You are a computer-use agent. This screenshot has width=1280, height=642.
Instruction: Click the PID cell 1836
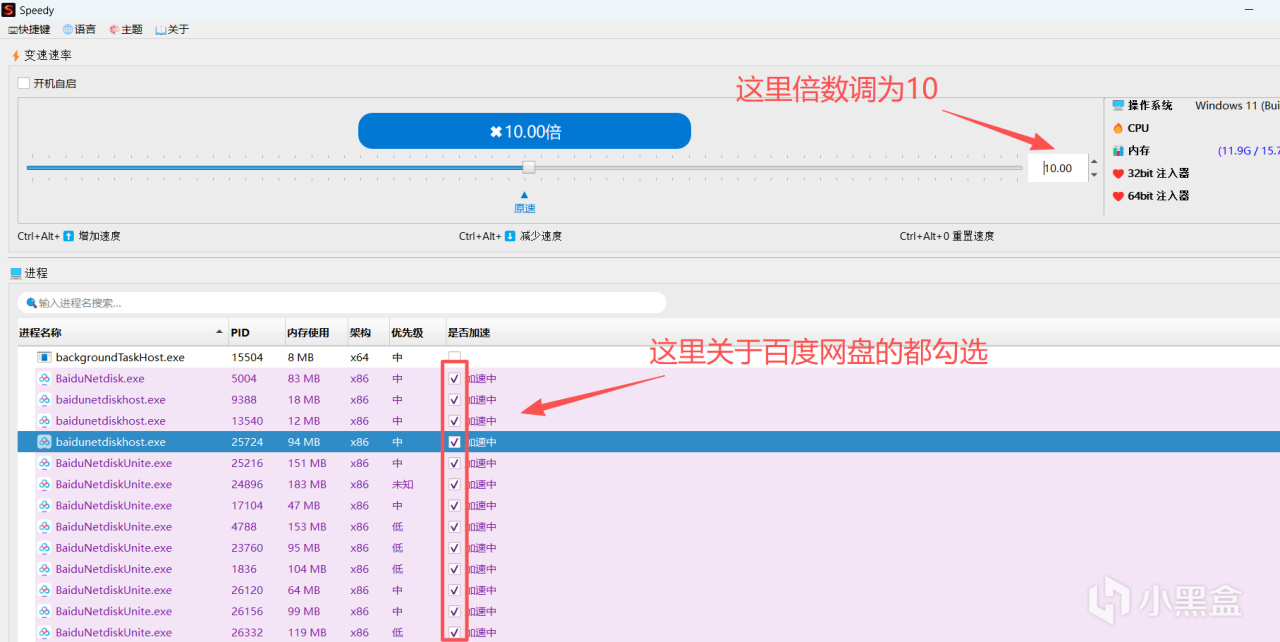(243, 569)
